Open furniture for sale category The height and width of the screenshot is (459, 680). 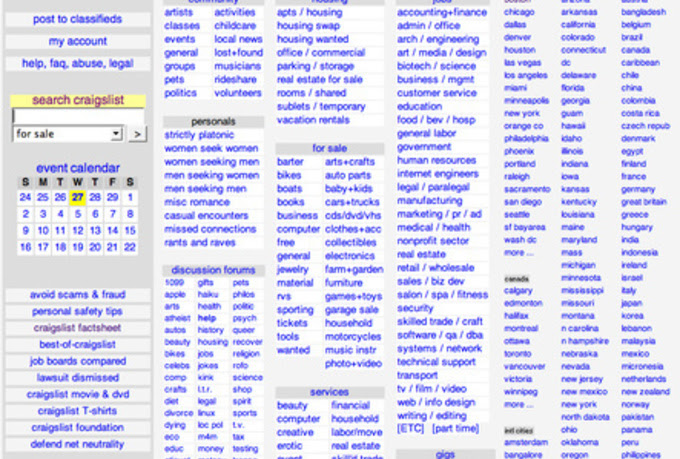coord(343,283)
